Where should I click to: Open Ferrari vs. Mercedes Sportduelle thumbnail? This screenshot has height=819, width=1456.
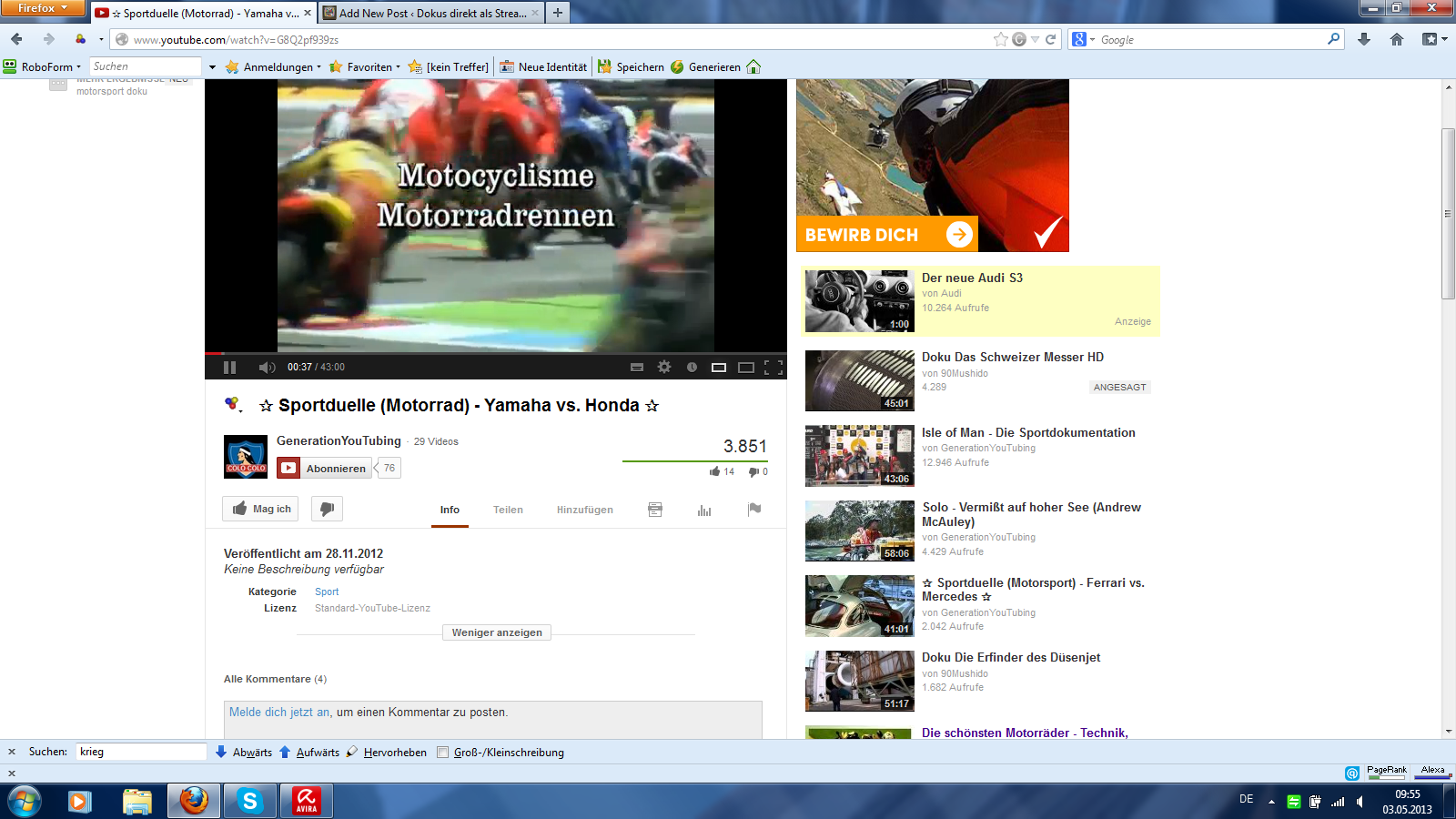[860, 605]
